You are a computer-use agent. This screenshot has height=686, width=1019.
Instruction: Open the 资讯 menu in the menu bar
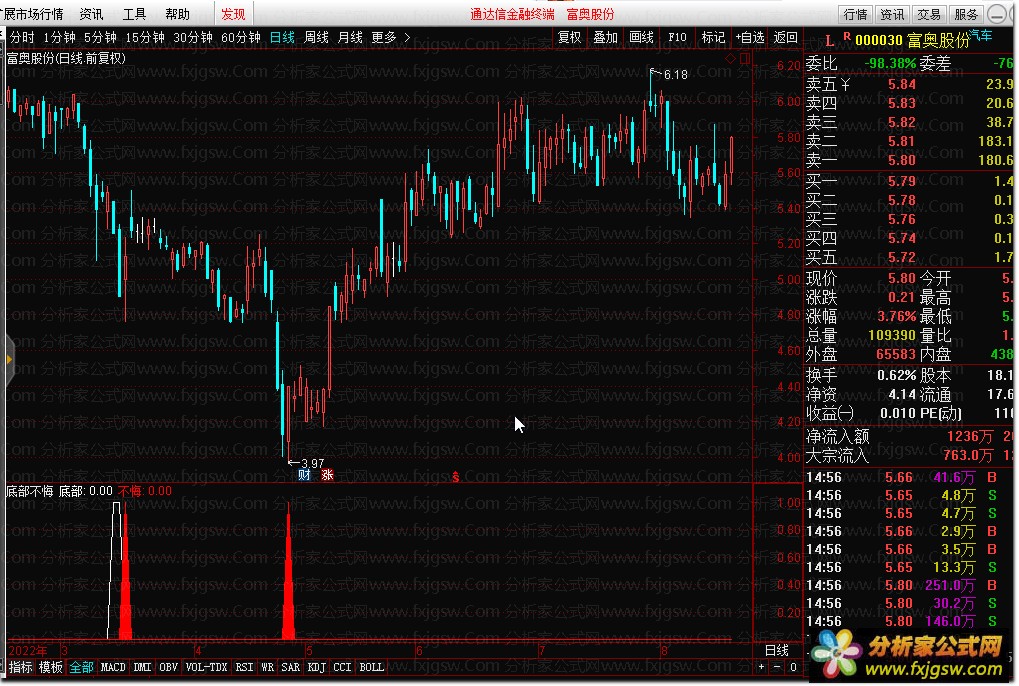[91, 14]
